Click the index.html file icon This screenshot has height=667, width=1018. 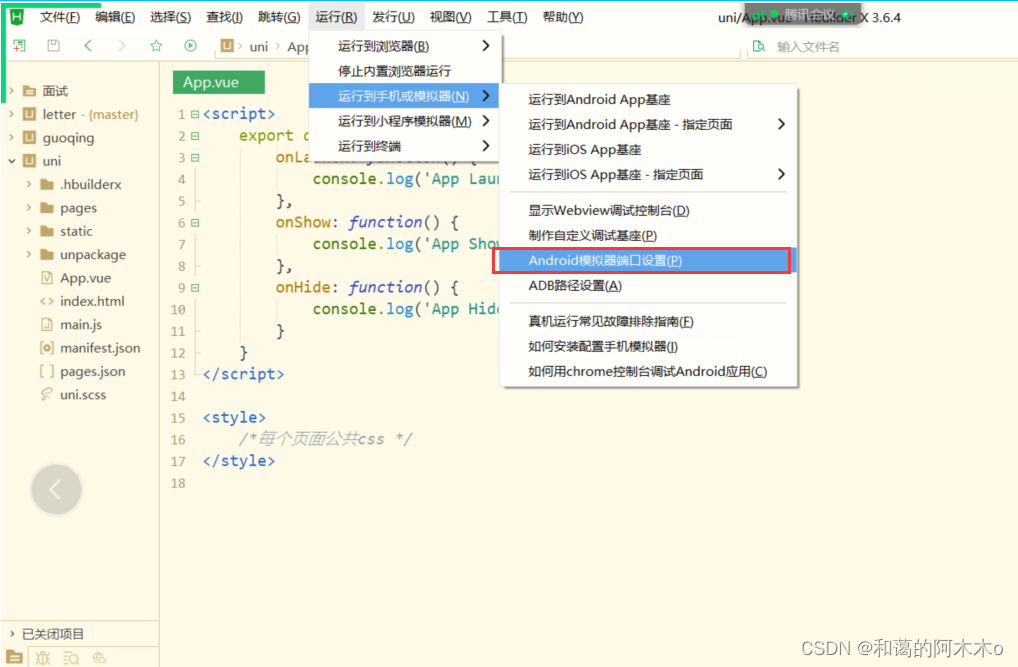pos(47,301)
